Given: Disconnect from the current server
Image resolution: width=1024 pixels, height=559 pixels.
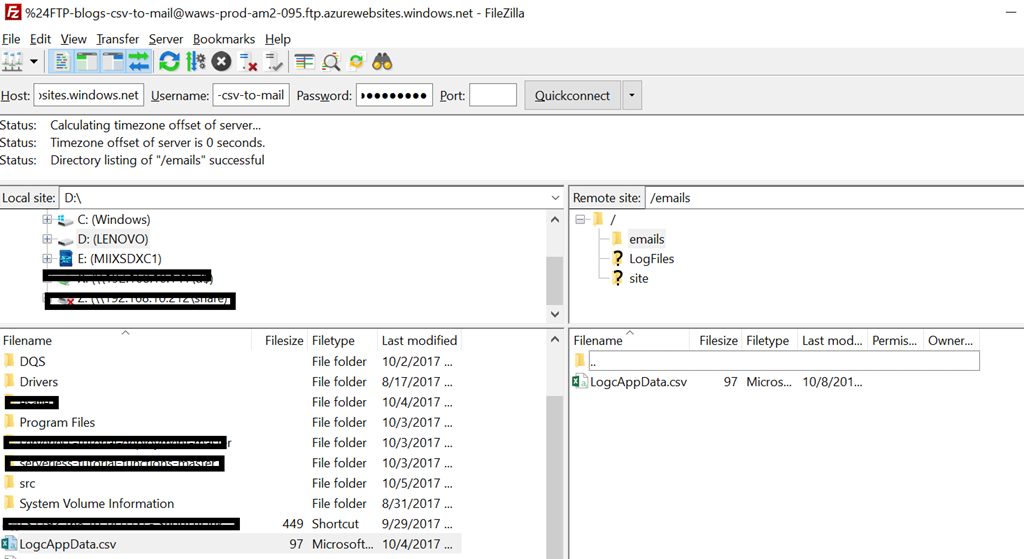Looking at the screenshot, I should pyautogui.click(x=249, y=62).
